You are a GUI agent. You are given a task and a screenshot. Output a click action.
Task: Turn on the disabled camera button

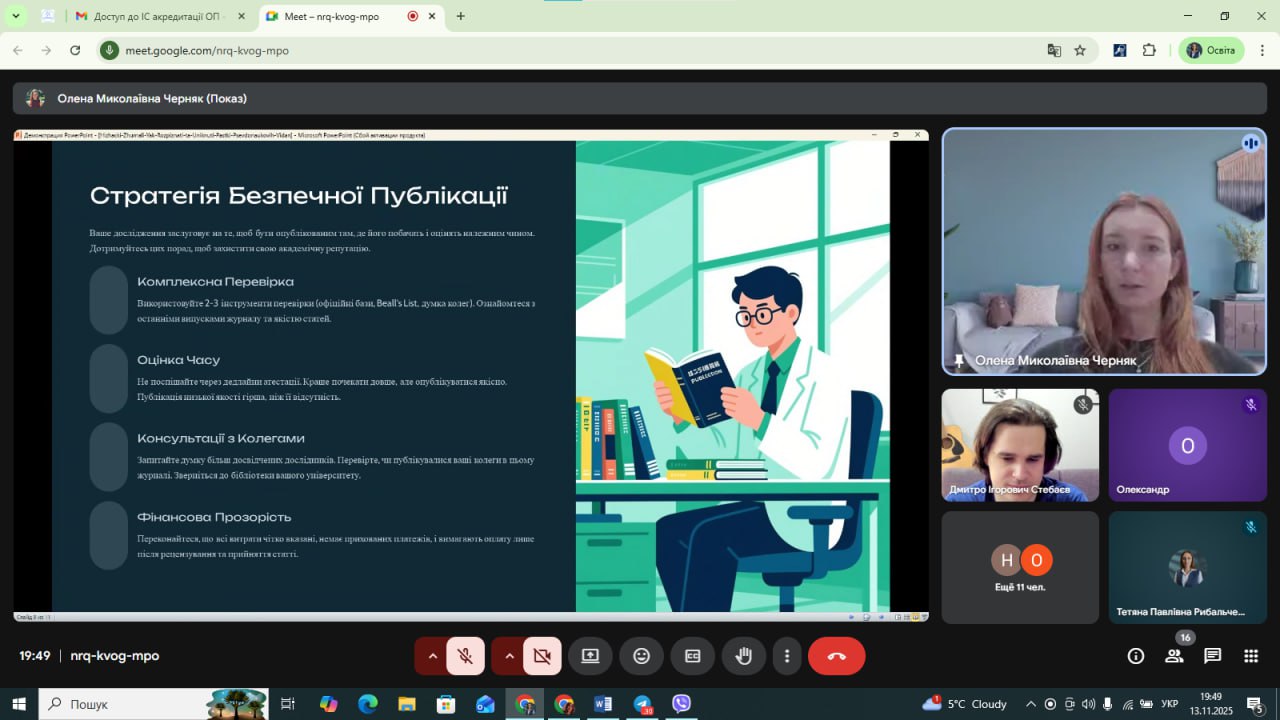[542, 656]
